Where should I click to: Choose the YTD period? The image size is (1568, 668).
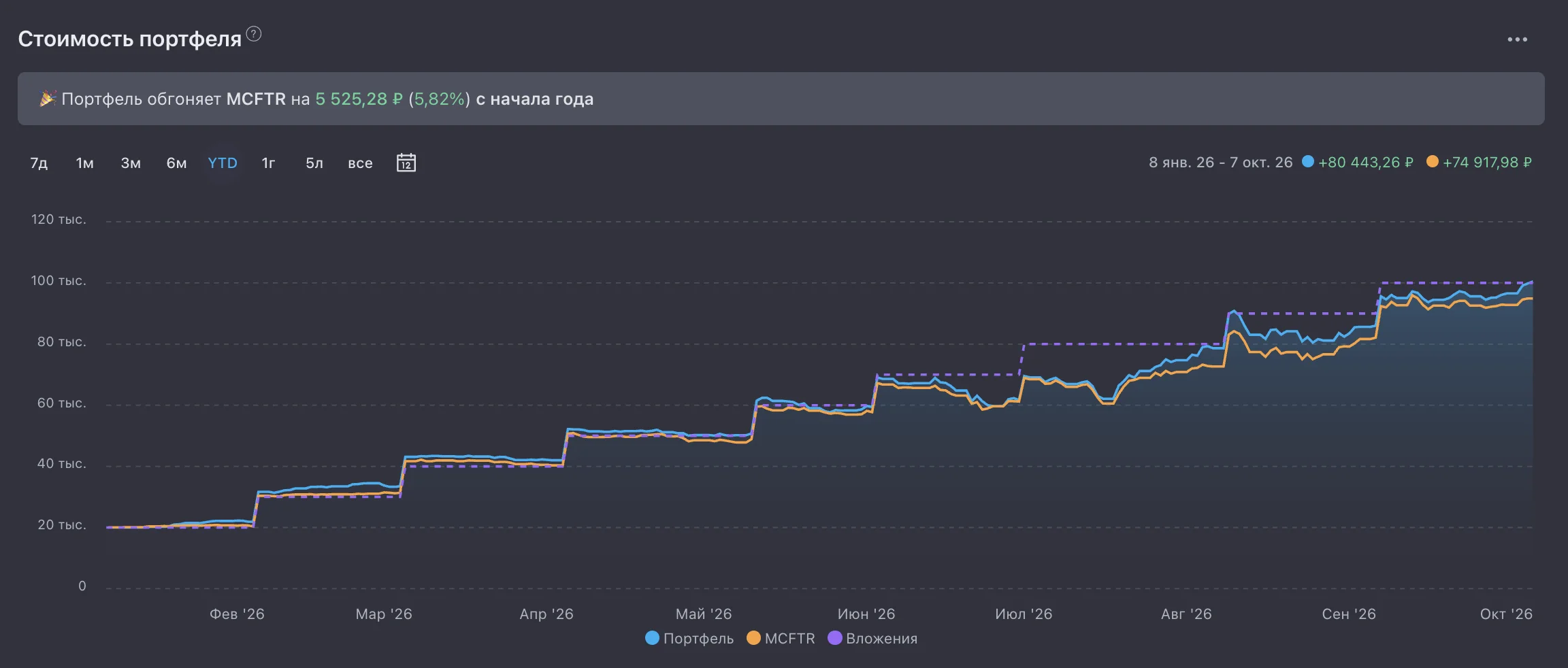coord(223,163)
